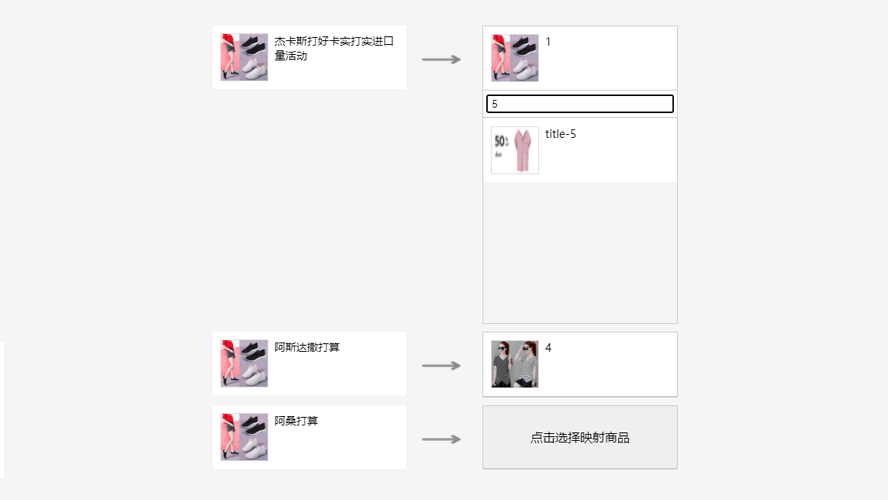Click the title 杰卡斯打好卡实打实进口量活动

[334, 49]
